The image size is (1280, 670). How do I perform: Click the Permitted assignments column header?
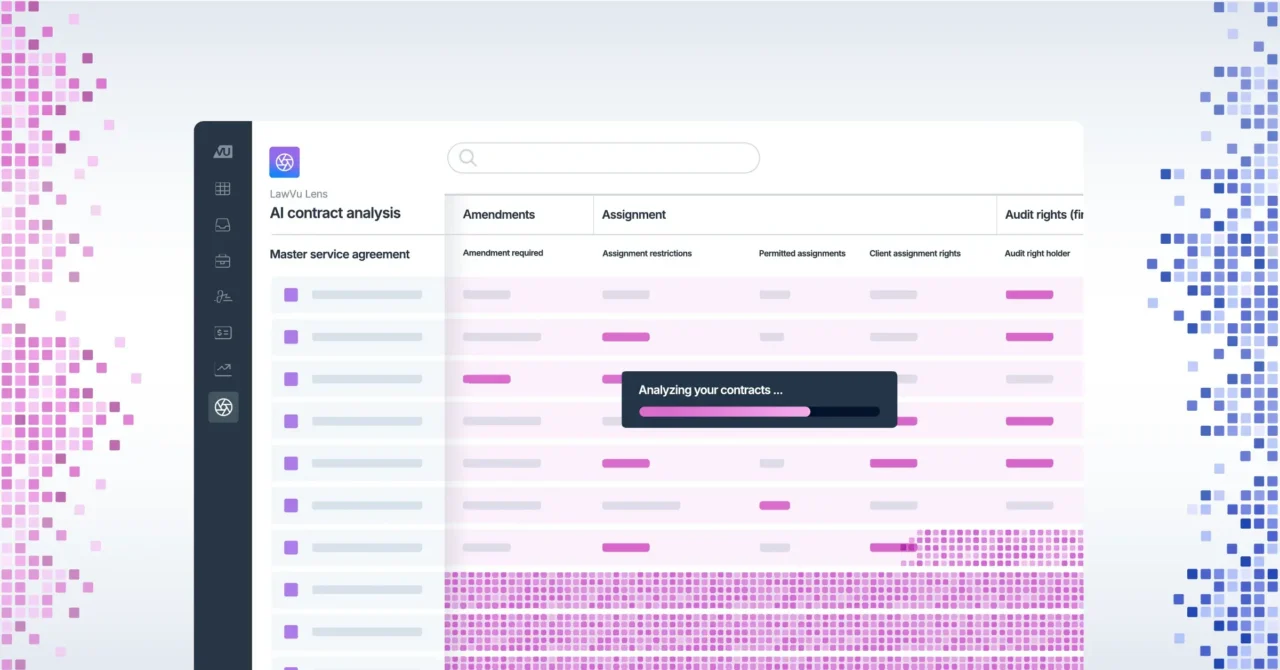802,254
